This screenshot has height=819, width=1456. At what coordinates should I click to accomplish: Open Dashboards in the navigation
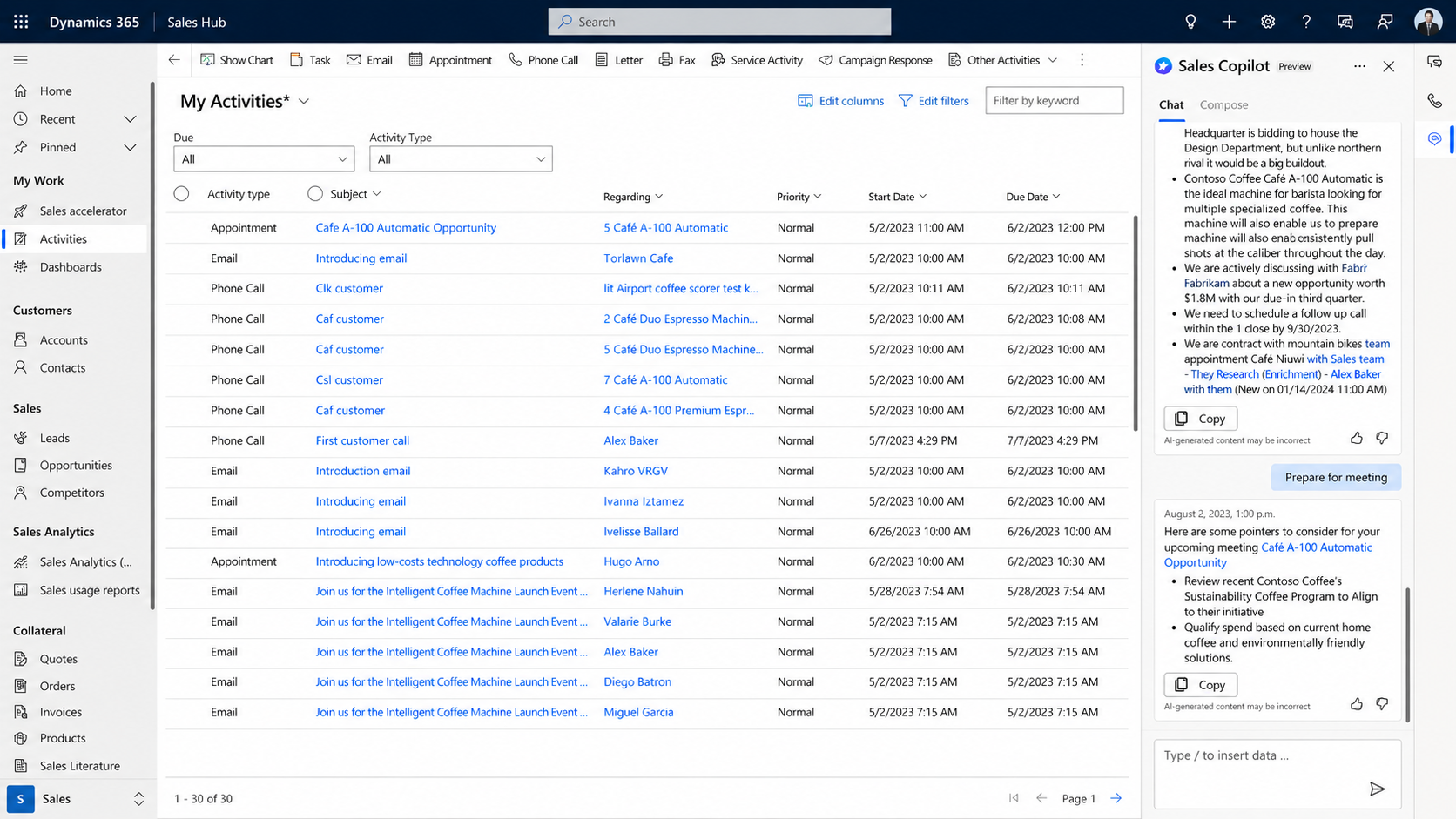pos(71,267)
